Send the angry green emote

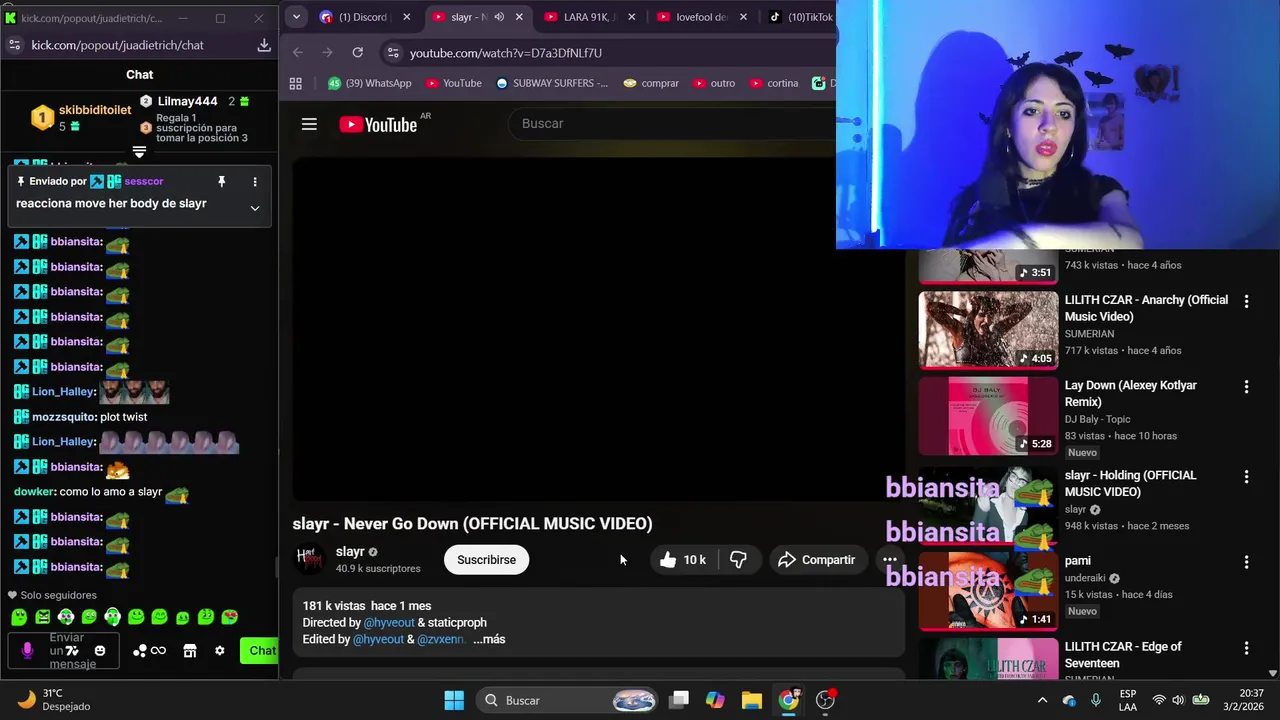point(43,617)
